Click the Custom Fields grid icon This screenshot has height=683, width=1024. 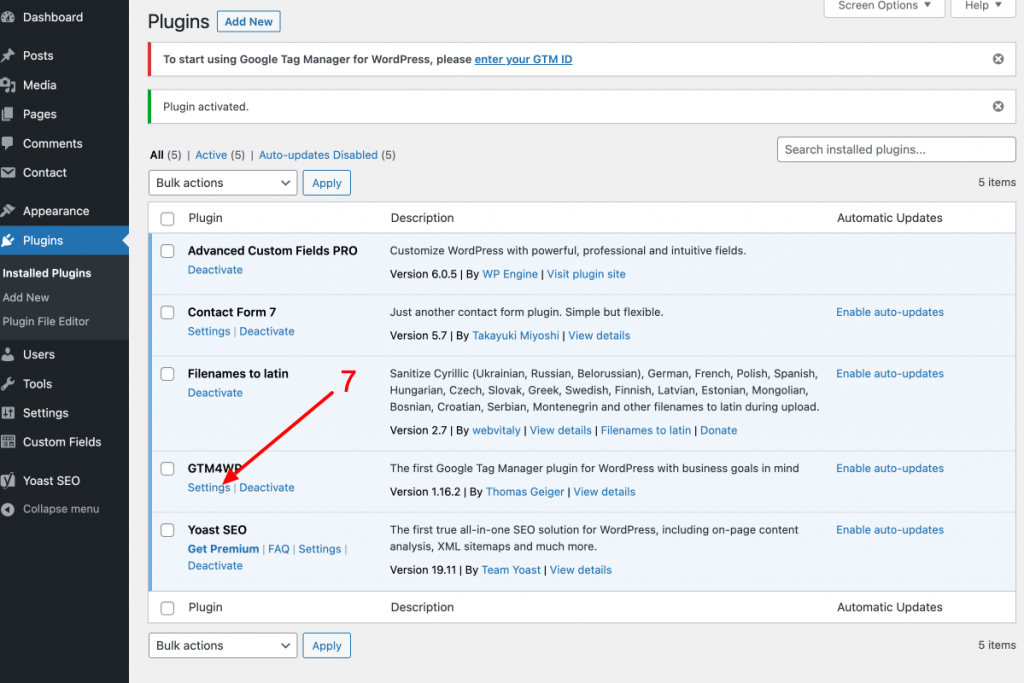[x=8, y=442]
